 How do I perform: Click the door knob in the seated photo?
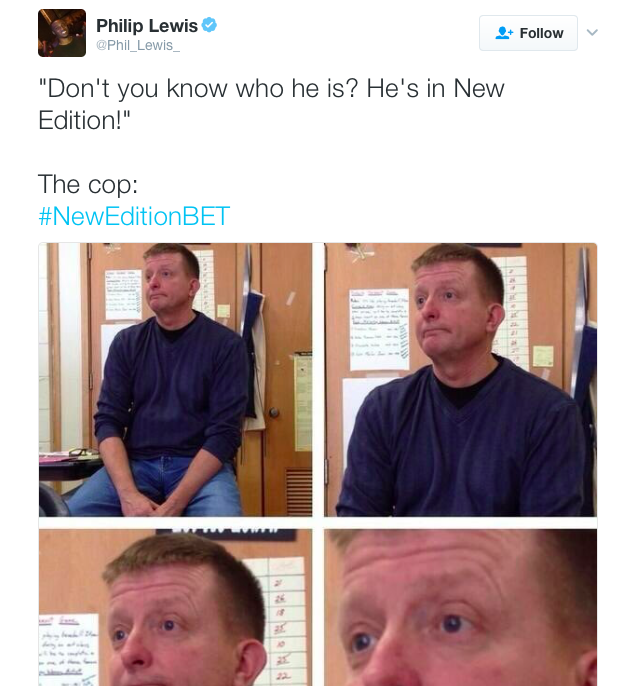(x=274, y=412)
